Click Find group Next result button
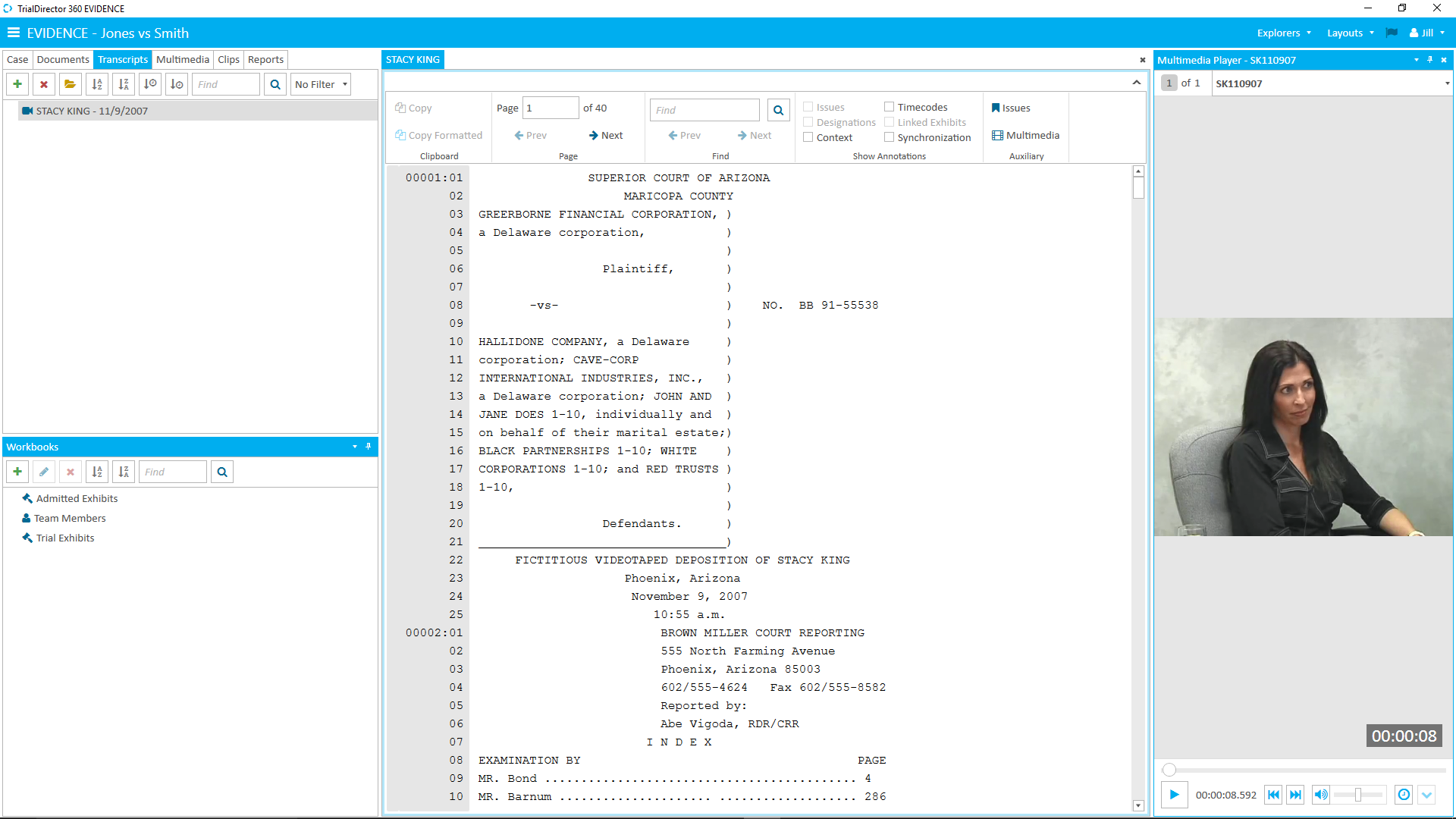The height and width of the screenshot is (819, 1456). [x=755, y=135]
